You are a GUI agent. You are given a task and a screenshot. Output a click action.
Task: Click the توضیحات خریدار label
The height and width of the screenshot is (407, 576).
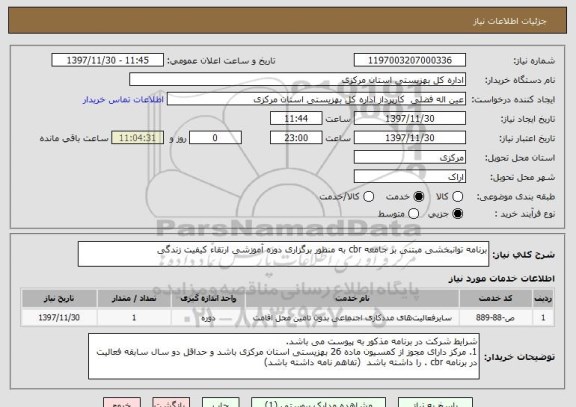(x=519, y=357)
